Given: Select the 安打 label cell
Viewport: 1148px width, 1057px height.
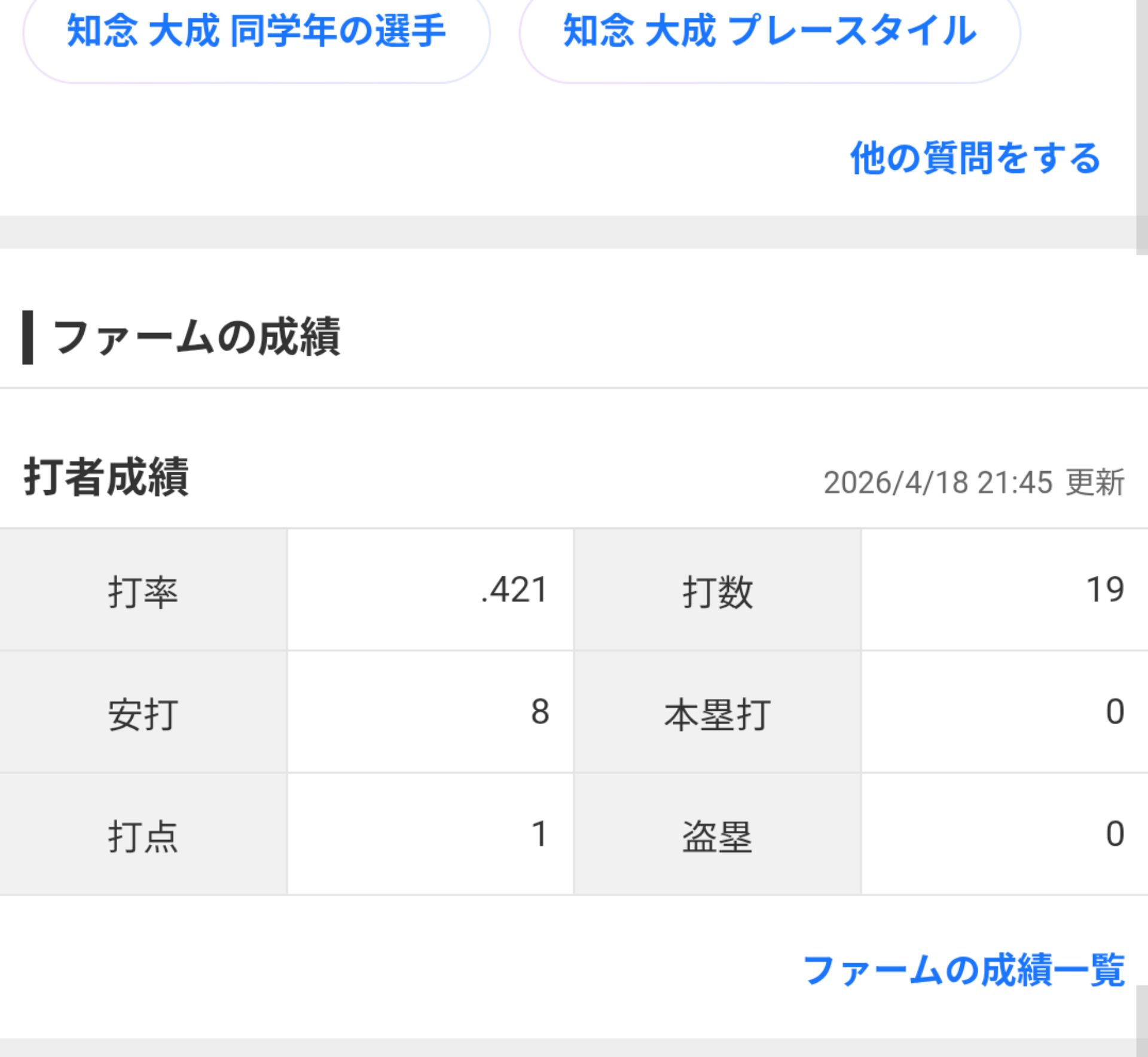Looking at the screenshot, I should (x=143, y=713).
